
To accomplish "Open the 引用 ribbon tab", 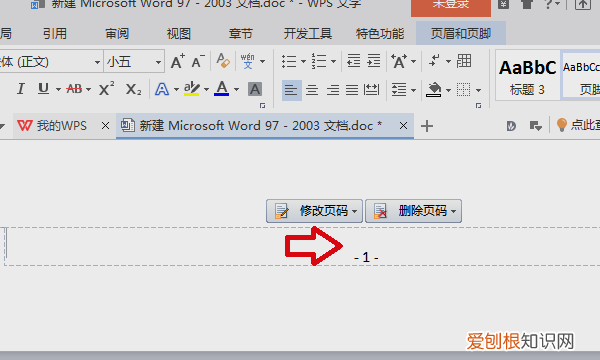I will [x=55, y=34].
